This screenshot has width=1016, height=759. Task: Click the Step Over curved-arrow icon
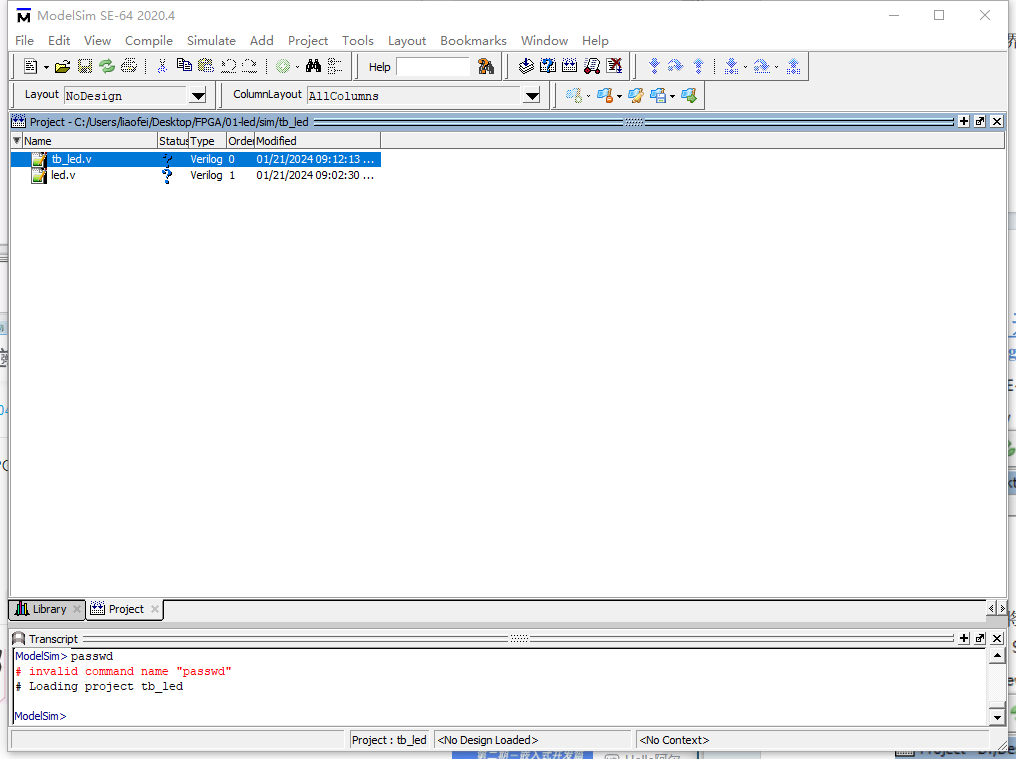click(675, 66)
